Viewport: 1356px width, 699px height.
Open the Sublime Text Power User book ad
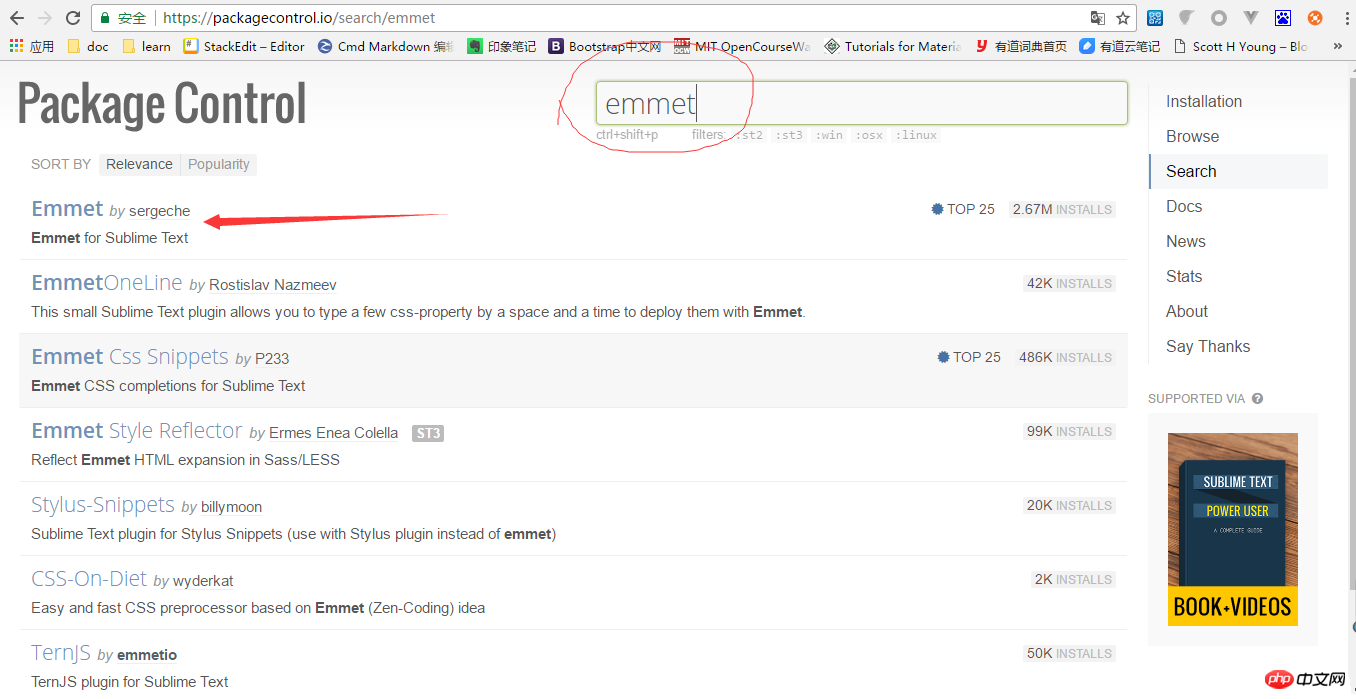pyautogui.click(x=1233, y=529)
